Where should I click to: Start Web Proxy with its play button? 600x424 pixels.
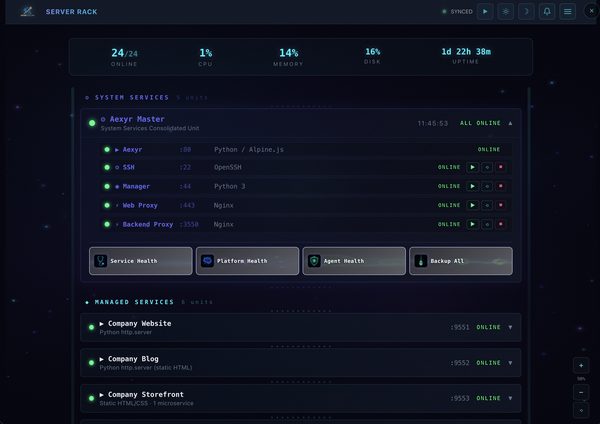click(473, 205)
